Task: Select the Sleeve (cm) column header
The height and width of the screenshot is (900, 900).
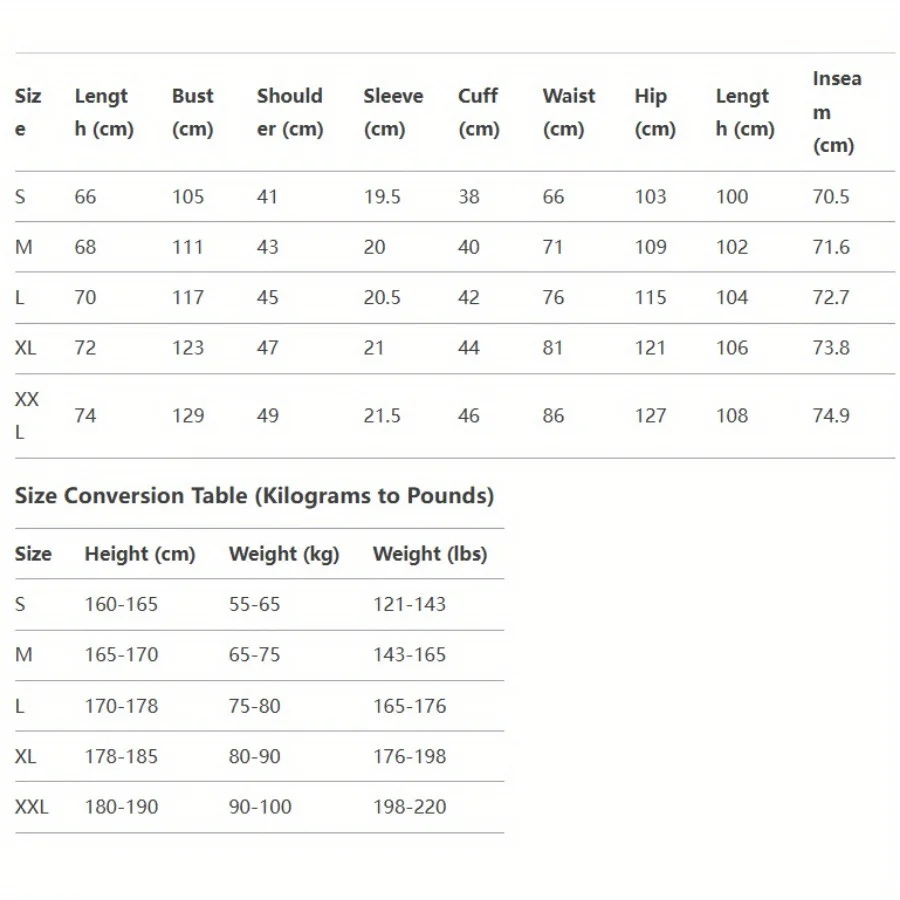Action: 393,112
